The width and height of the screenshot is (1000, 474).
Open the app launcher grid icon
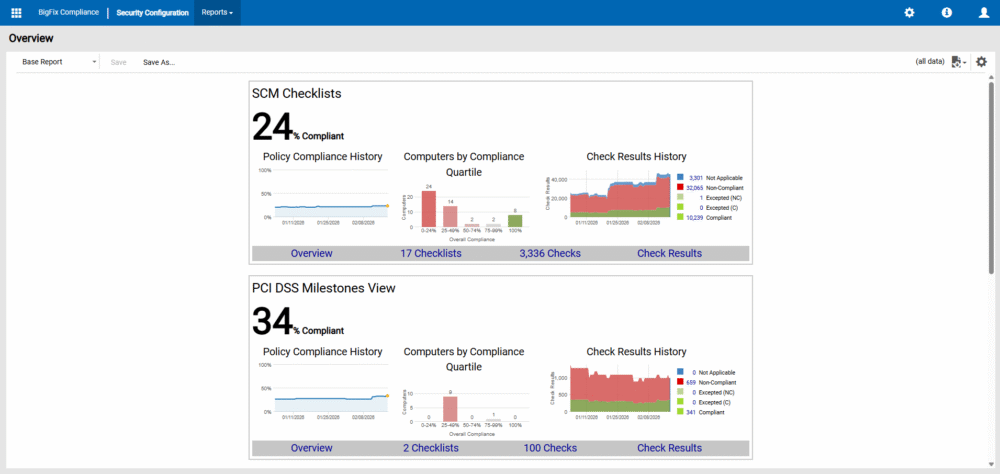click(x=16, y=13)
